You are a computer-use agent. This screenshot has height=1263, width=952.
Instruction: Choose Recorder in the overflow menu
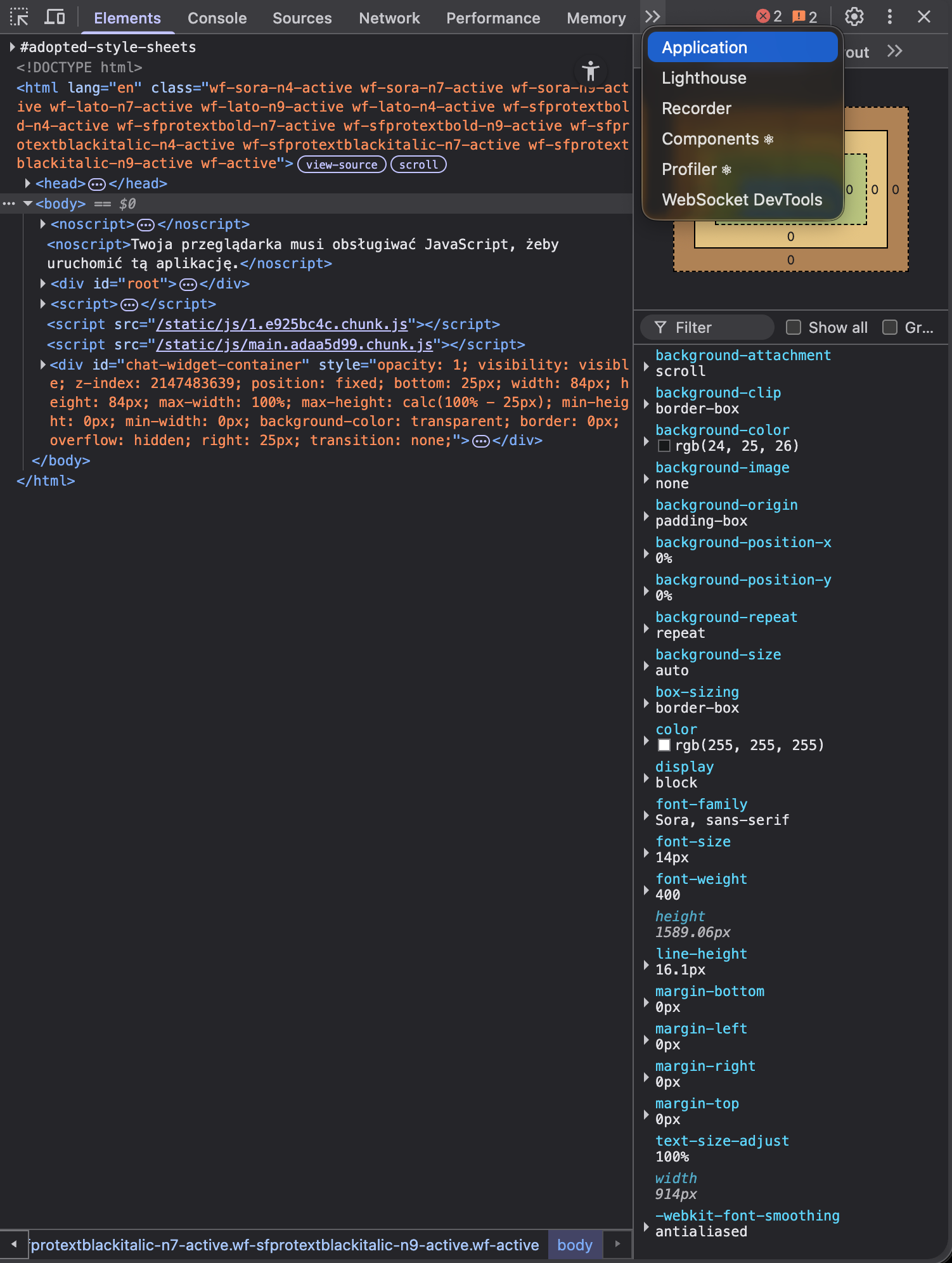coord(743,108)
